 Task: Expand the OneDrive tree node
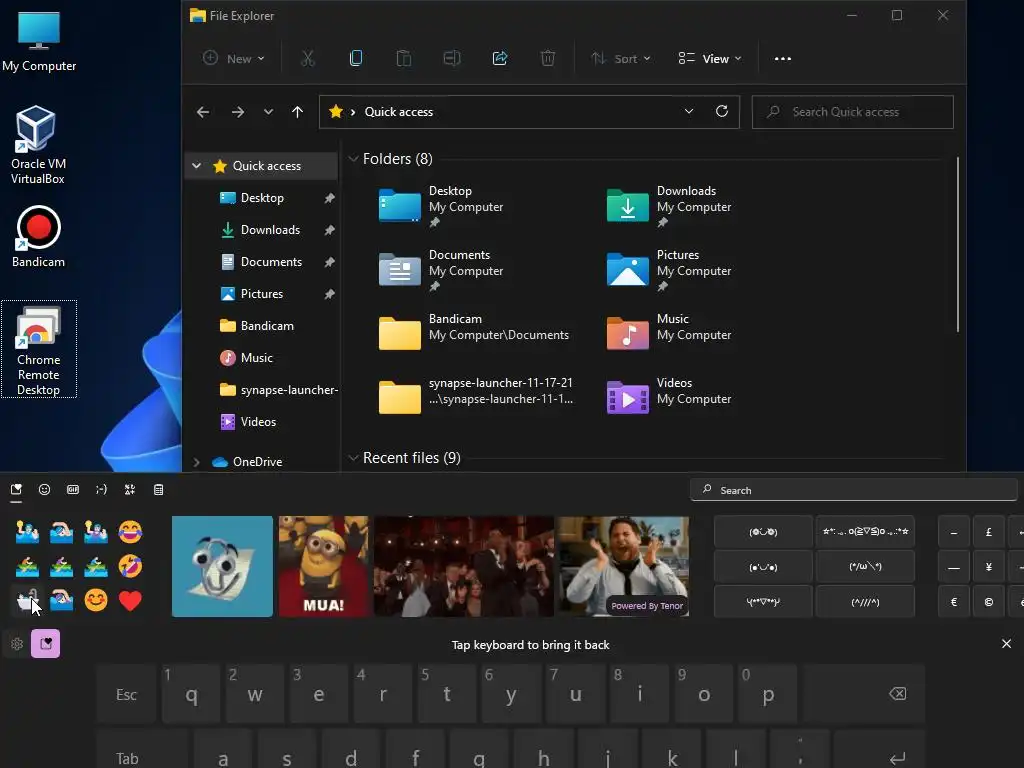[x=197, y=462]
